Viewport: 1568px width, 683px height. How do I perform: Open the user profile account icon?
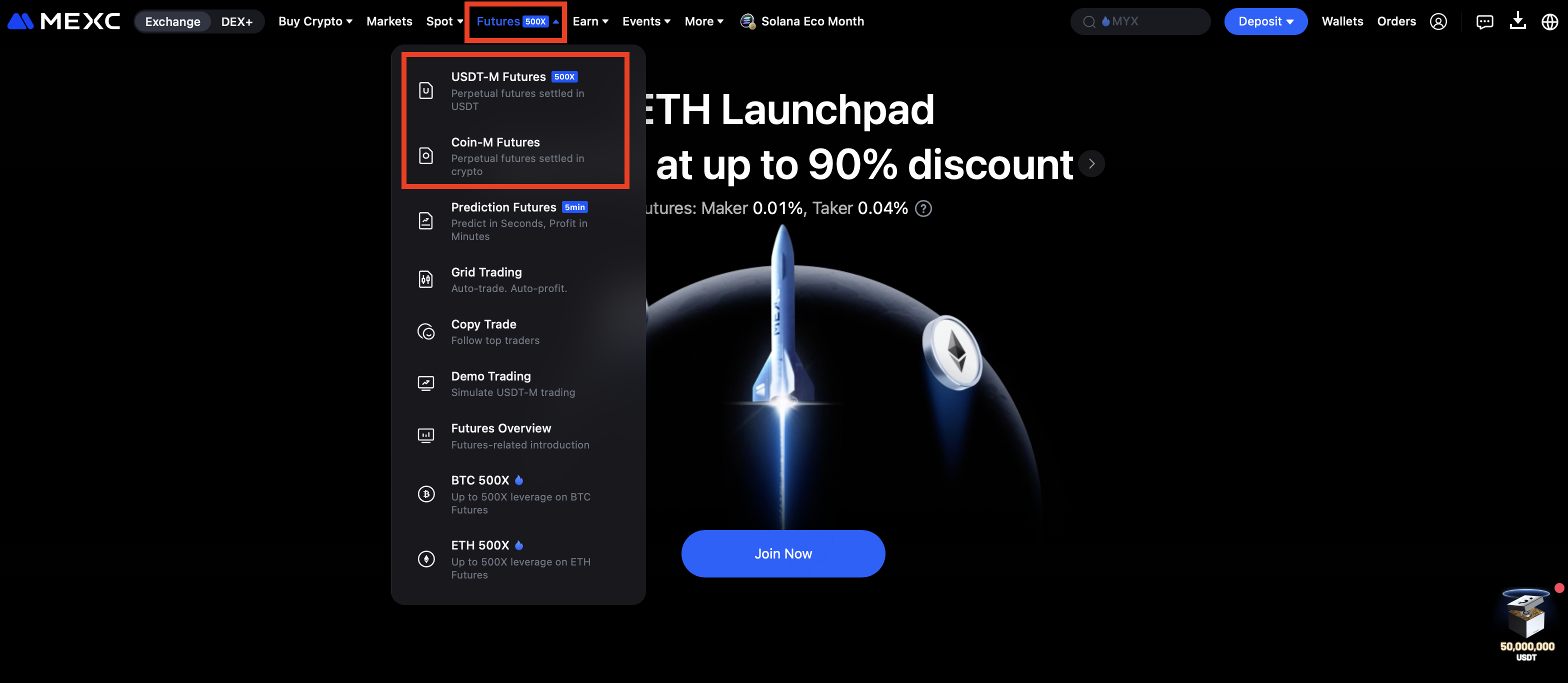click(x=1438, y=22)
